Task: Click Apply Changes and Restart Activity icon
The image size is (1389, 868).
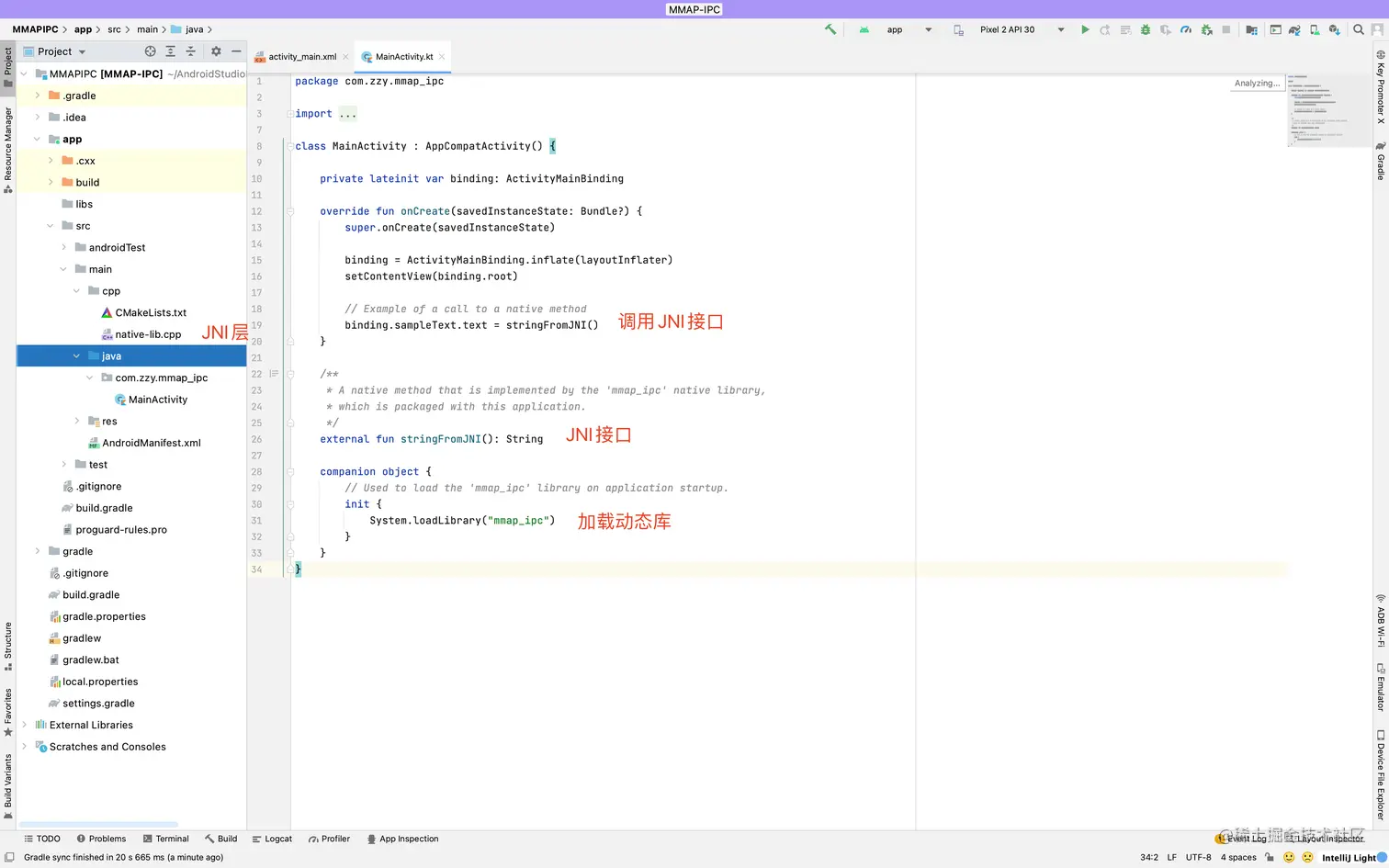Action: pyautogui.click(x=1105, y=29)
